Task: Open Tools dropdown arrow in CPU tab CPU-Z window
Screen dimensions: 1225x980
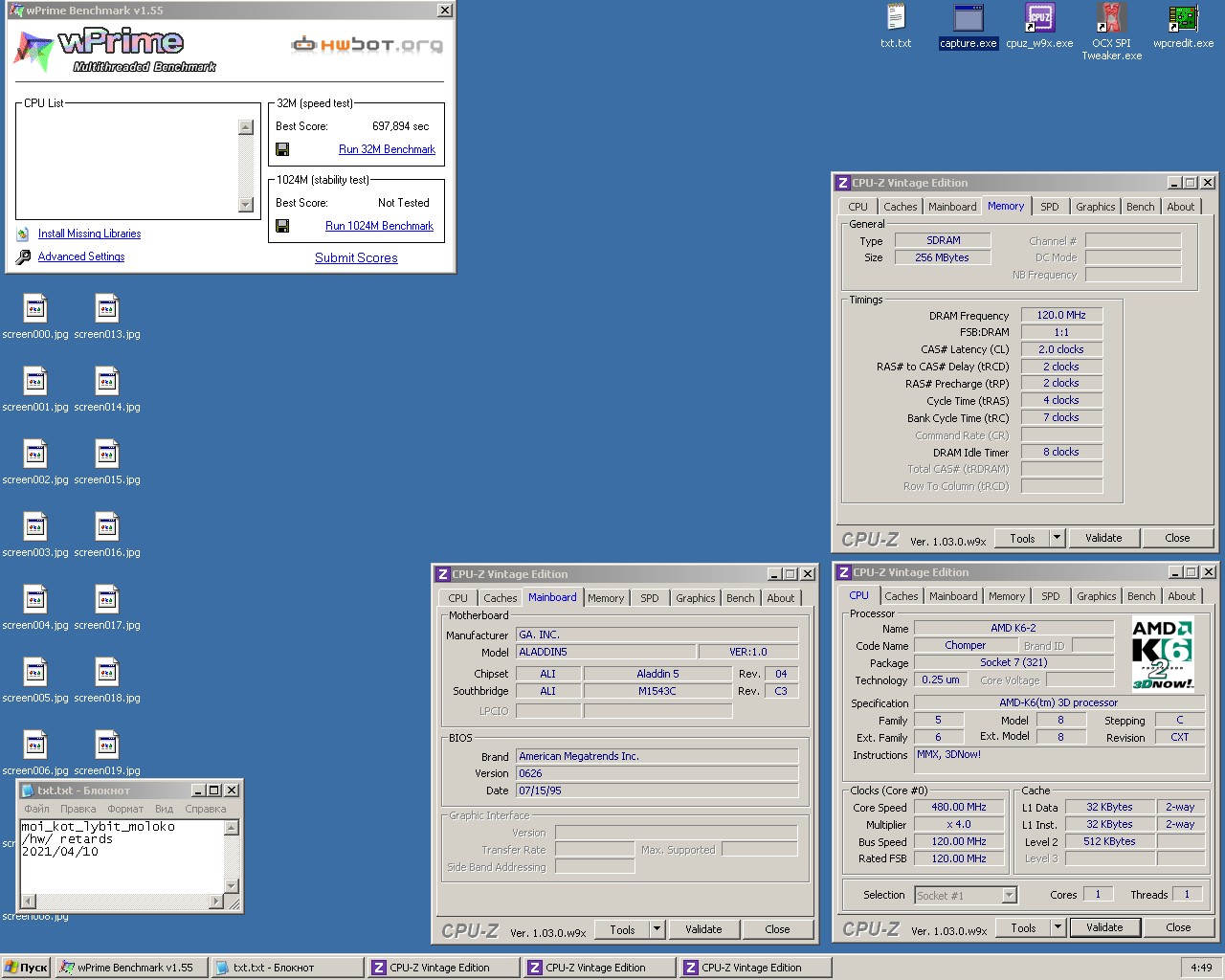Action: 1058,927
